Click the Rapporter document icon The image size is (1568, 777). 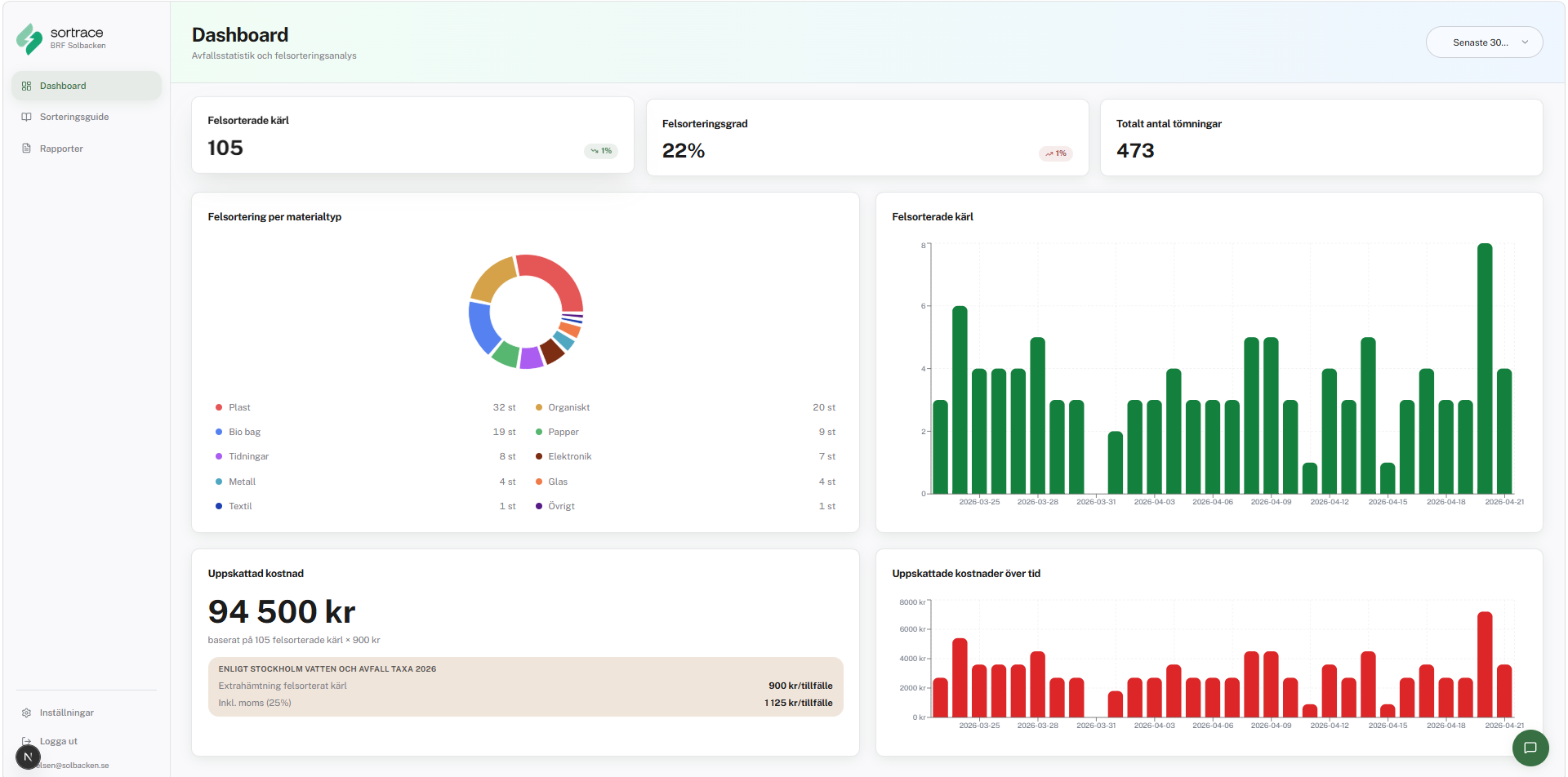click(27, 148)
